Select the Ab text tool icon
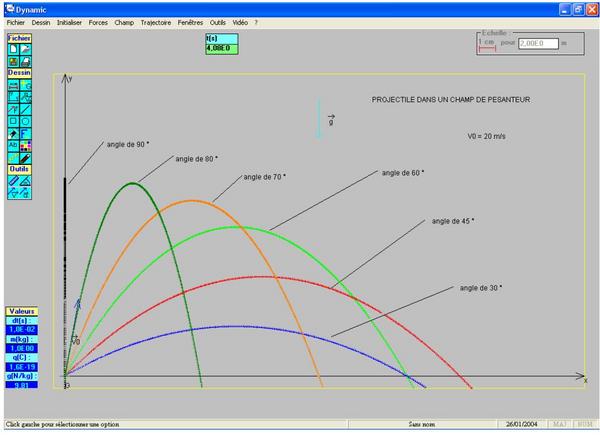 pyautogui.click(x=13, y=146)
